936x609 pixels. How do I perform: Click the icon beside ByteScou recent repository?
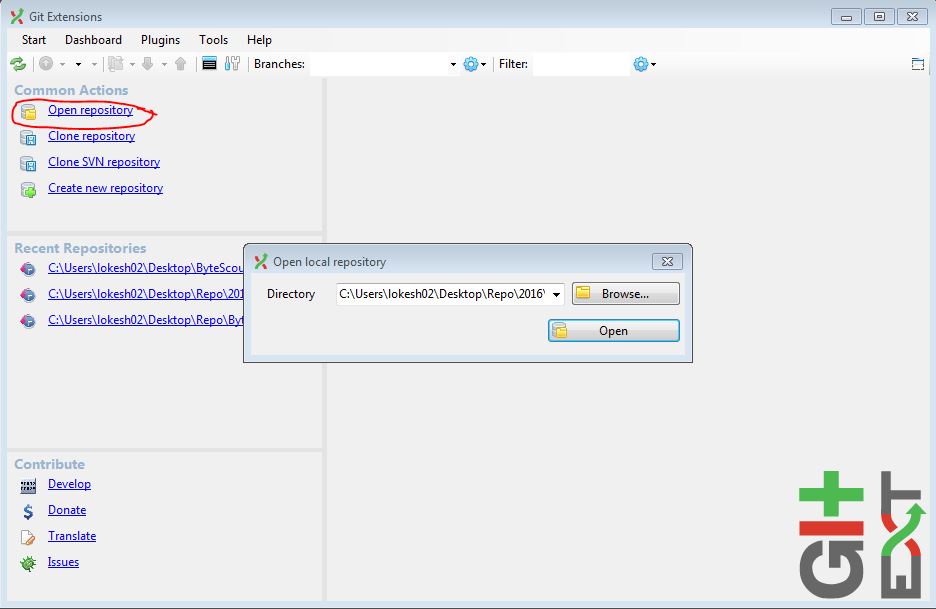click(28, 269)
